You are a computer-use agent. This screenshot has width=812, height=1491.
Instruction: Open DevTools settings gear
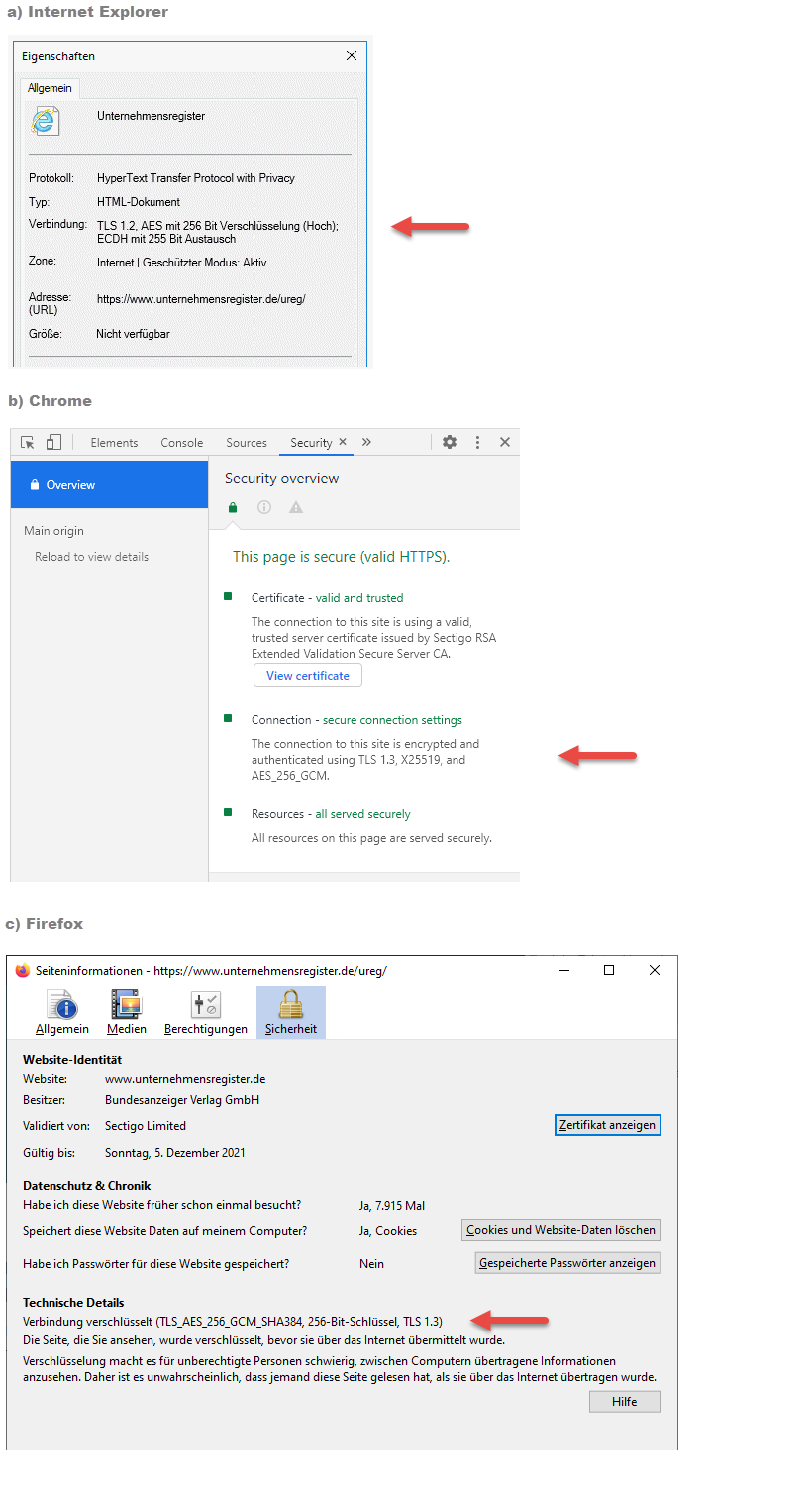450,442
